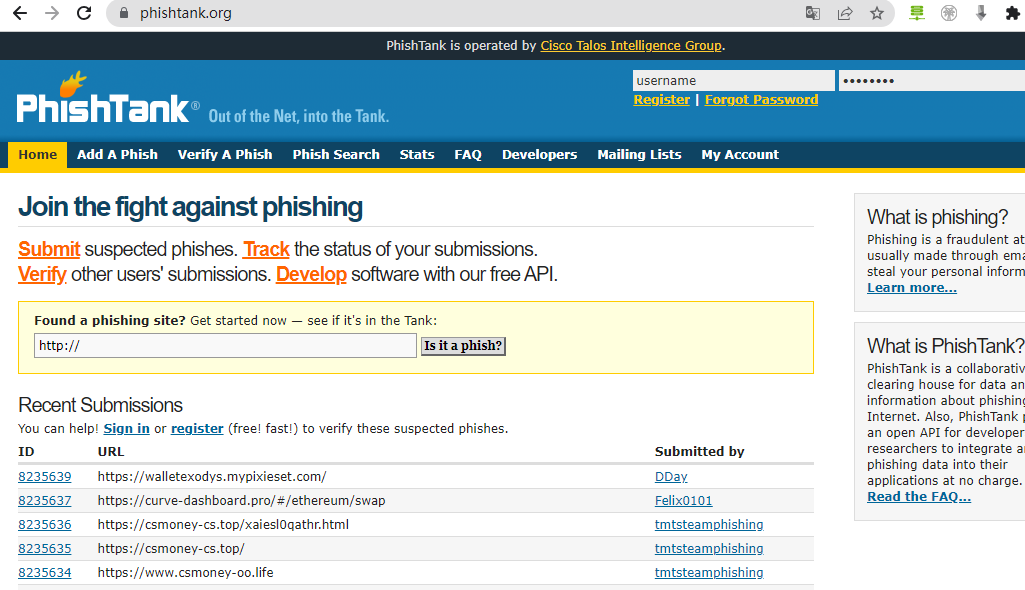
Task: Click the gray down-arrow extension icon
Action: tap(981, 13)
